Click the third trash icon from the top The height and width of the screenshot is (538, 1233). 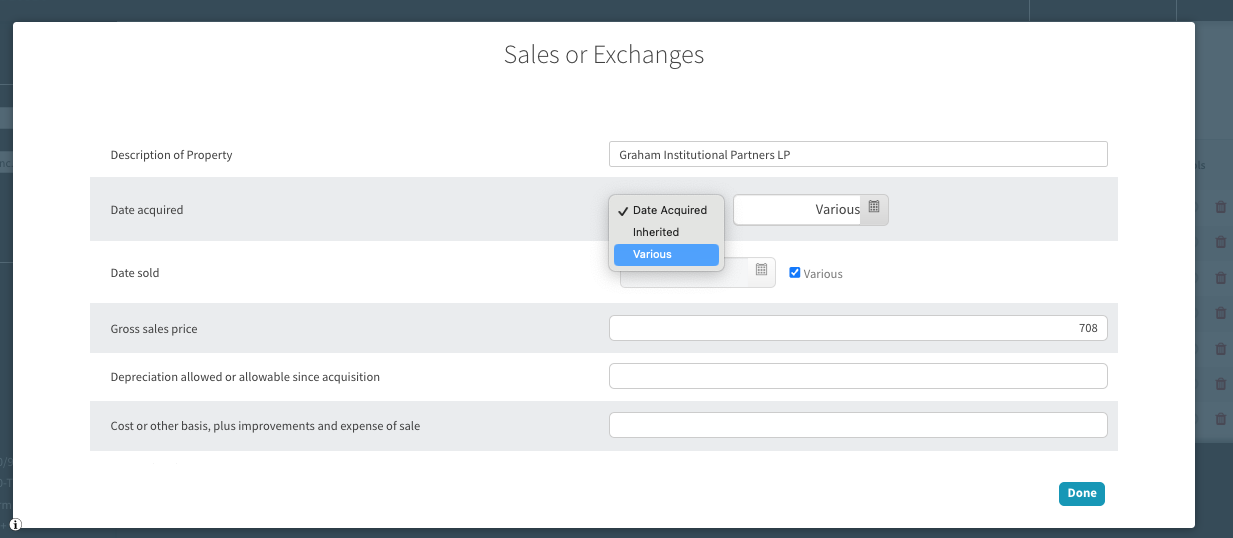tap(1220, 278)
